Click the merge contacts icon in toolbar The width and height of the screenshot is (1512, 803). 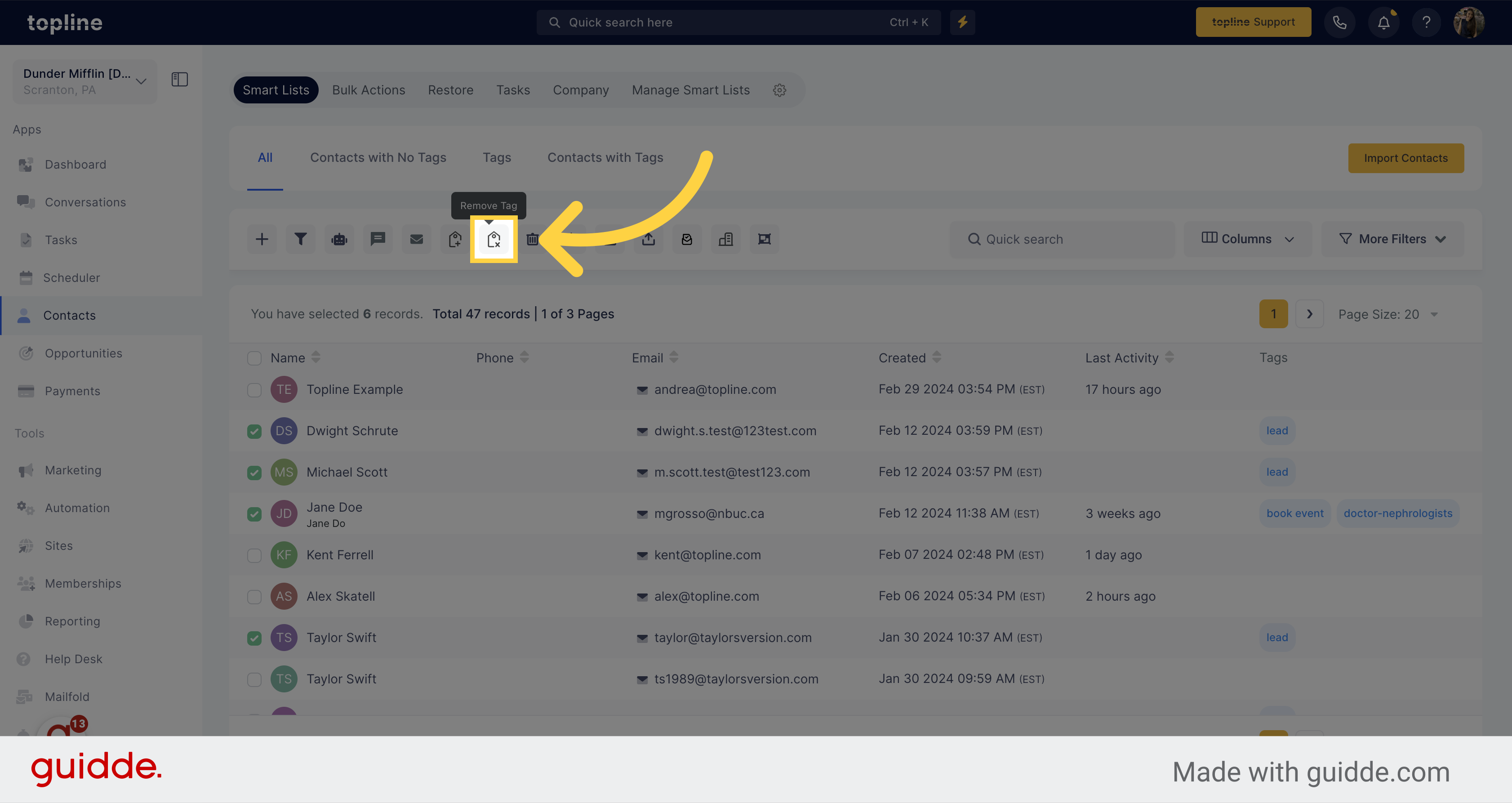coord(764,240)
